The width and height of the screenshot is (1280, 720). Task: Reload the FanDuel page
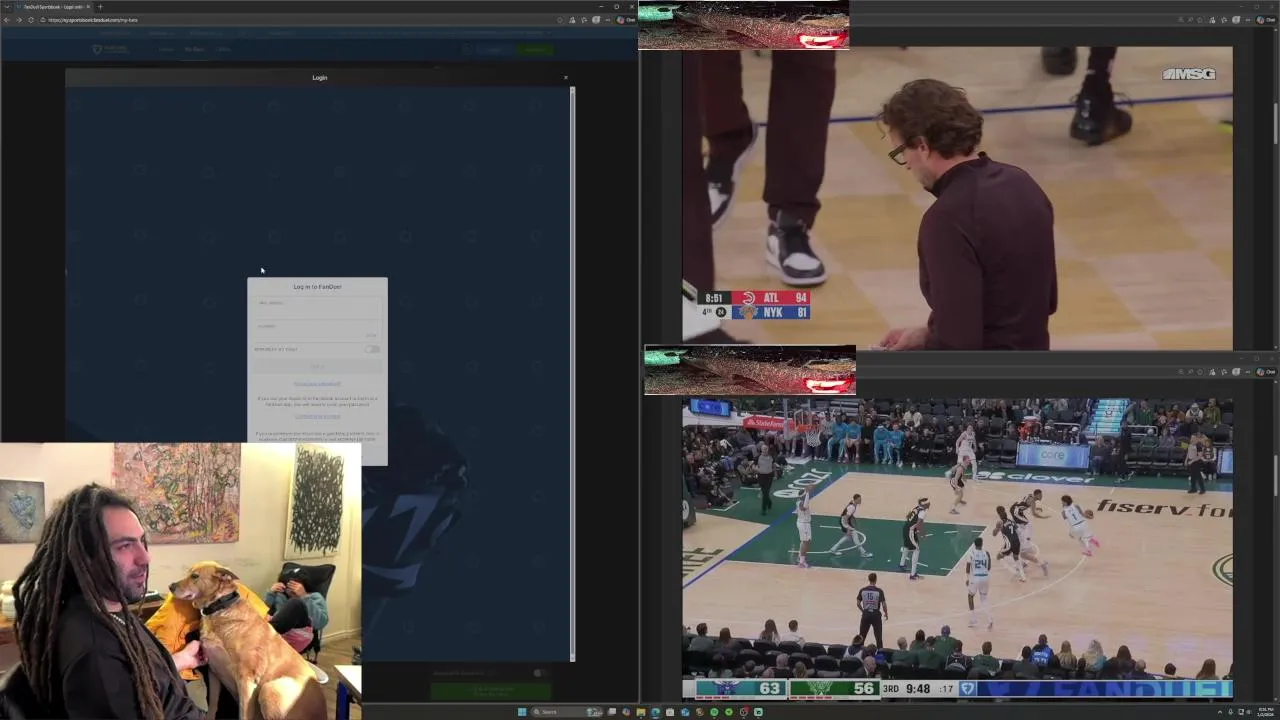click(x=30, y=20)
